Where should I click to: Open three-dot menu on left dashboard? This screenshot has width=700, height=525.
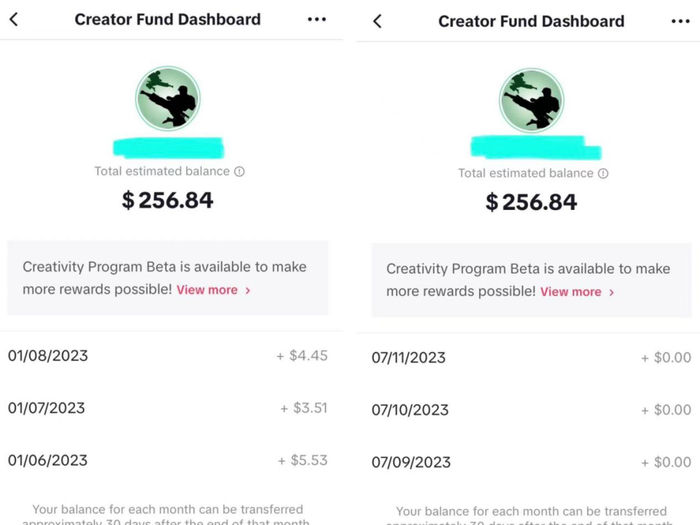[x=317, y=19]
